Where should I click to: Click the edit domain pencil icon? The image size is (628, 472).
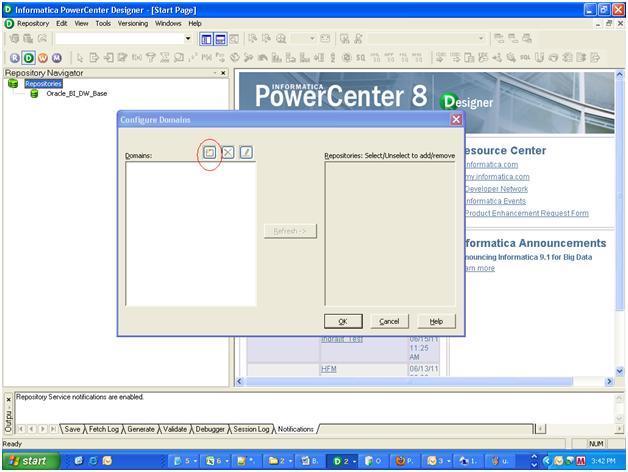[x=246, y=152]
